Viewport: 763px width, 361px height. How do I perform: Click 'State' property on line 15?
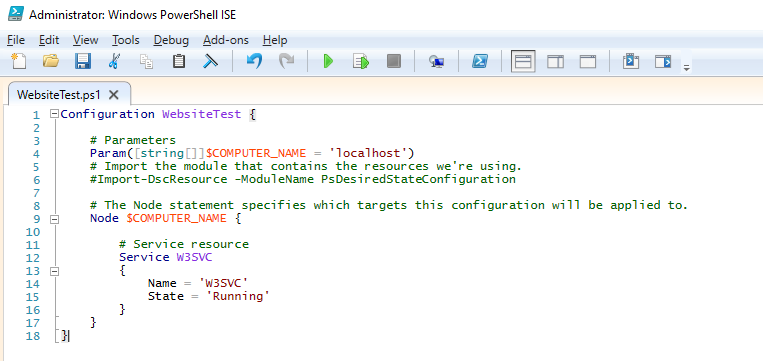tap(166, 297)
